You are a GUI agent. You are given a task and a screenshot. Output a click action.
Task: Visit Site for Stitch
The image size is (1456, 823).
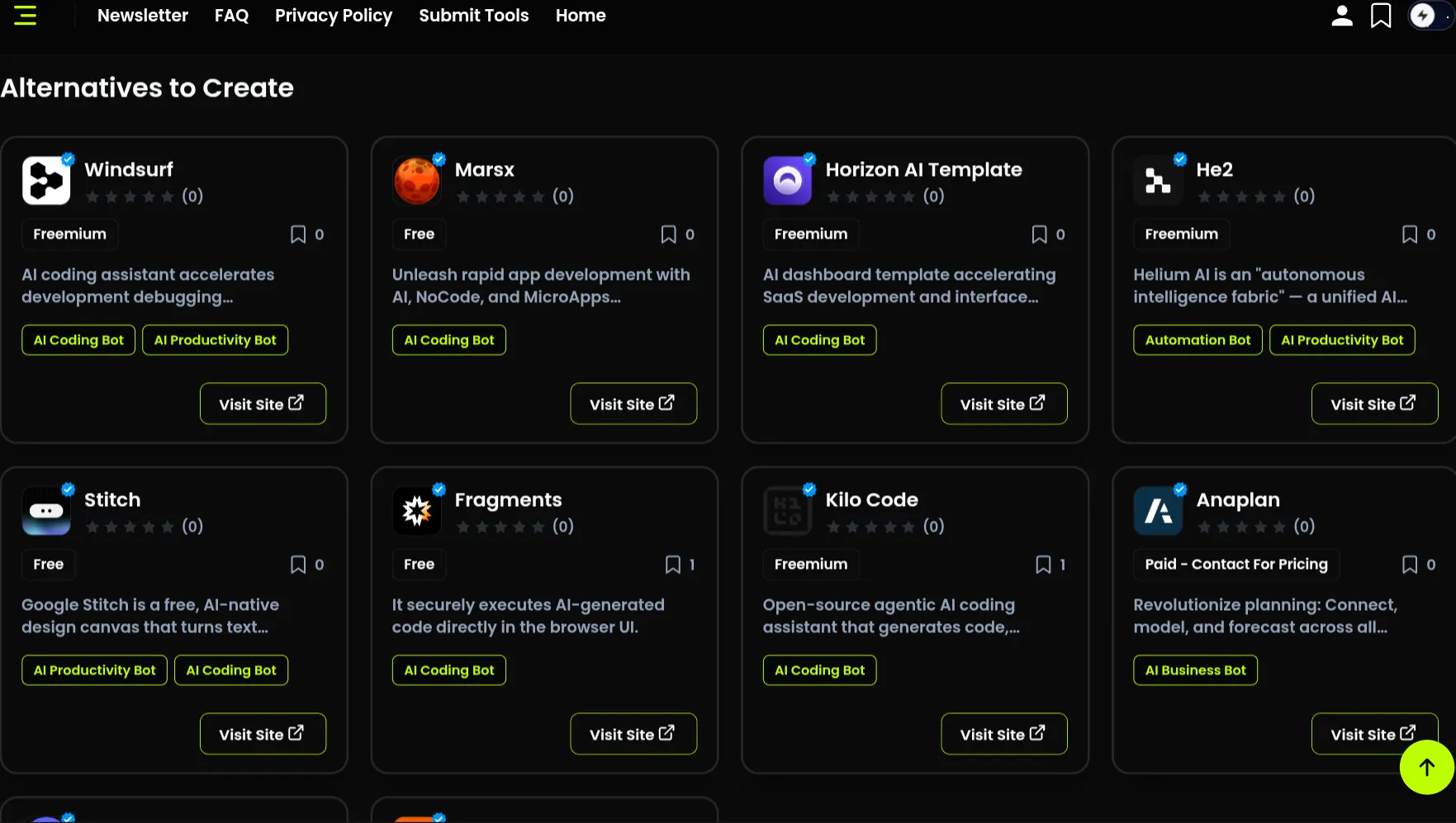point(263,734)
